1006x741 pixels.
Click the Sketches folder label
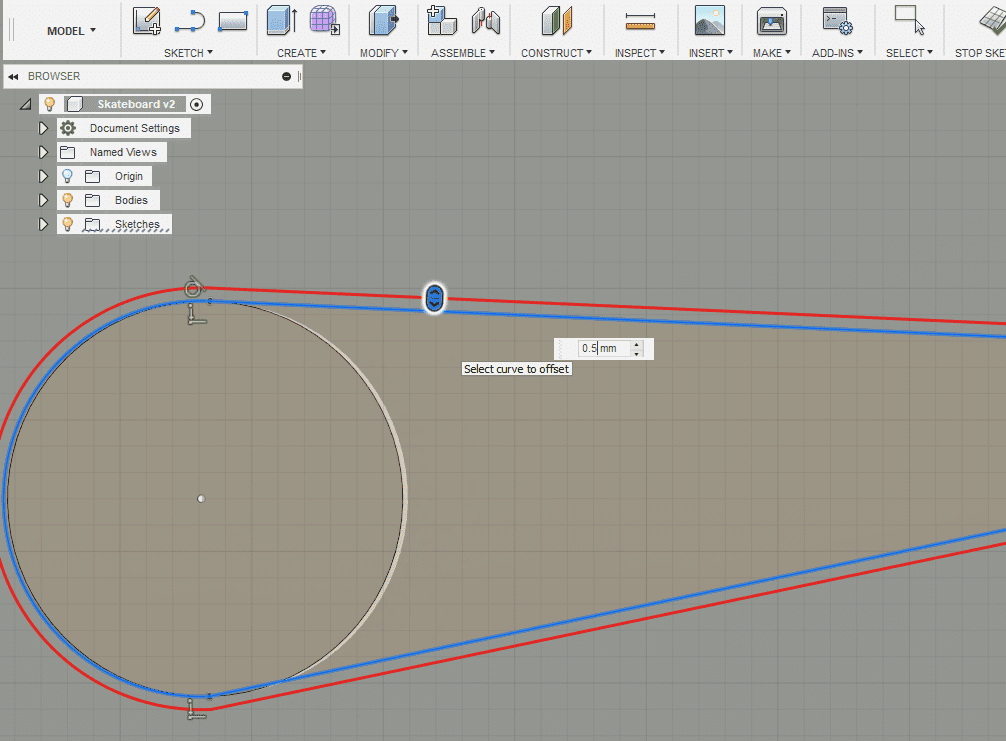click(x=137, y=224)
